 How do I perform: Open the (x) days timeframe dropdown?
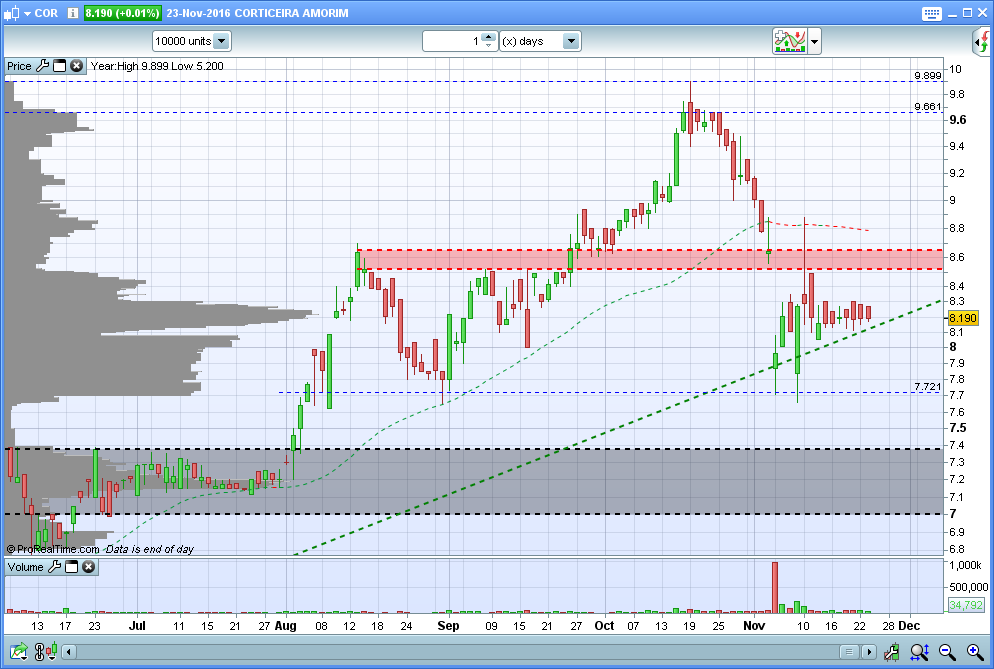pyautogui.click(x=571, y=41)
